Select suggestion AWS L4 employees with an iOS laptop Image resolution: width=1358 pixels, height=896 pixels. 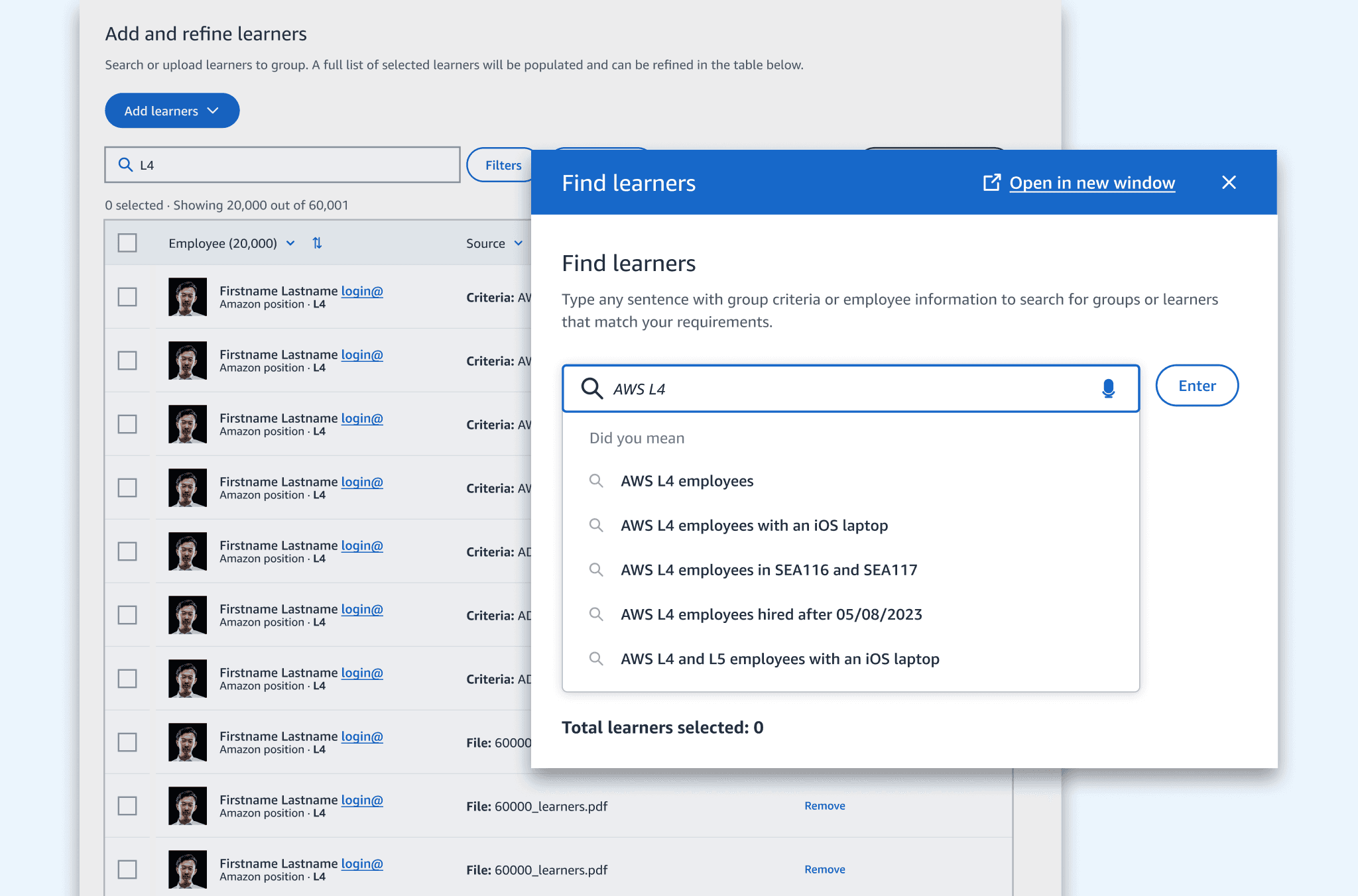point(754,526)
